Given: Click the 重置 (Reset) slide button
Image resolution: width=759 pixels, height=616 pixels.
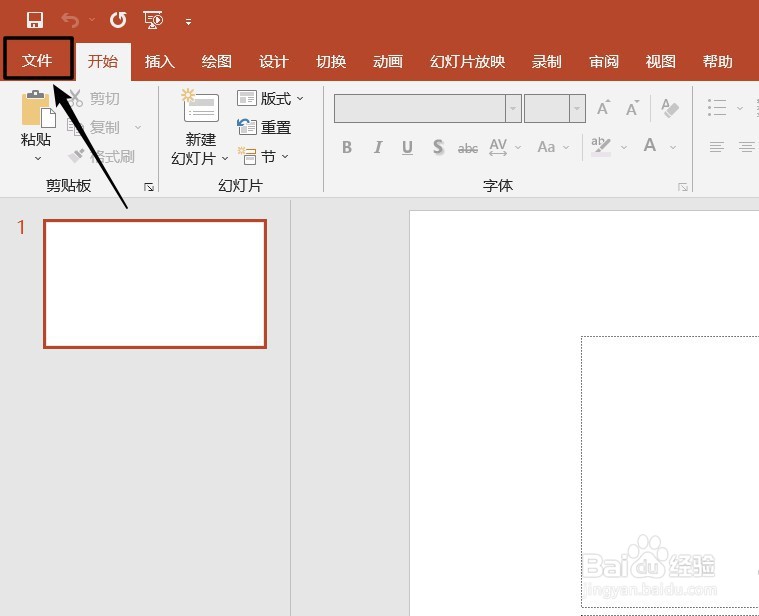Looking at the screenshot, I should [x=264, y=127].
